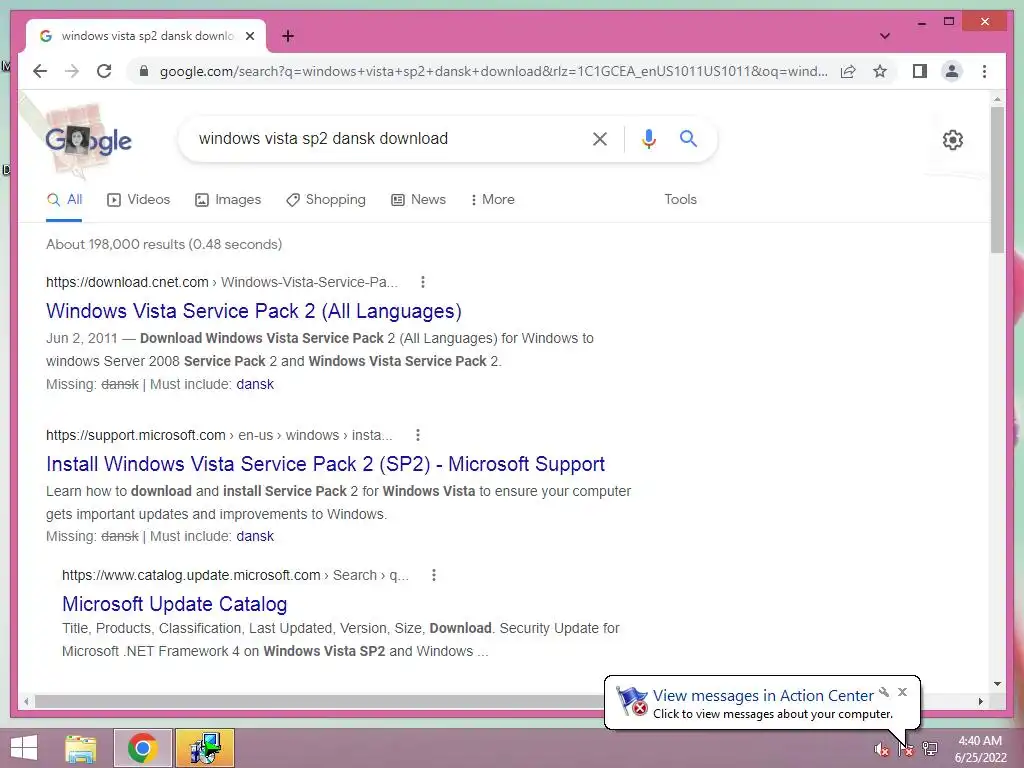Screen dimensions: 1024x768
Task: Open the taskbar clock showing 4:40 AM
Action: pos(980,748)
